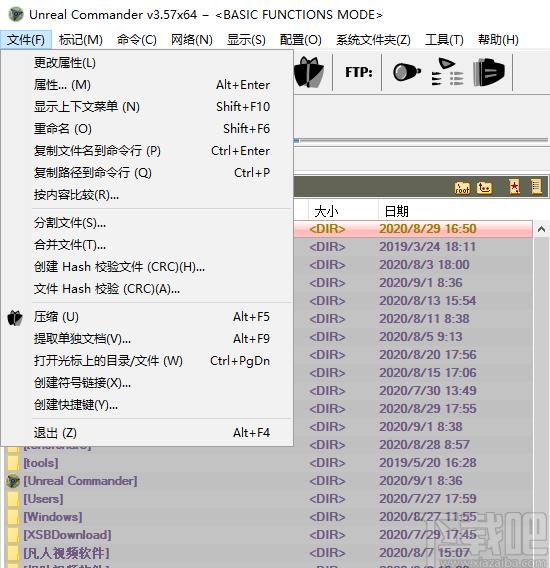Click date 2020/8/13 15:54
The image size is (550, 568).
click(x=428, y=301)
